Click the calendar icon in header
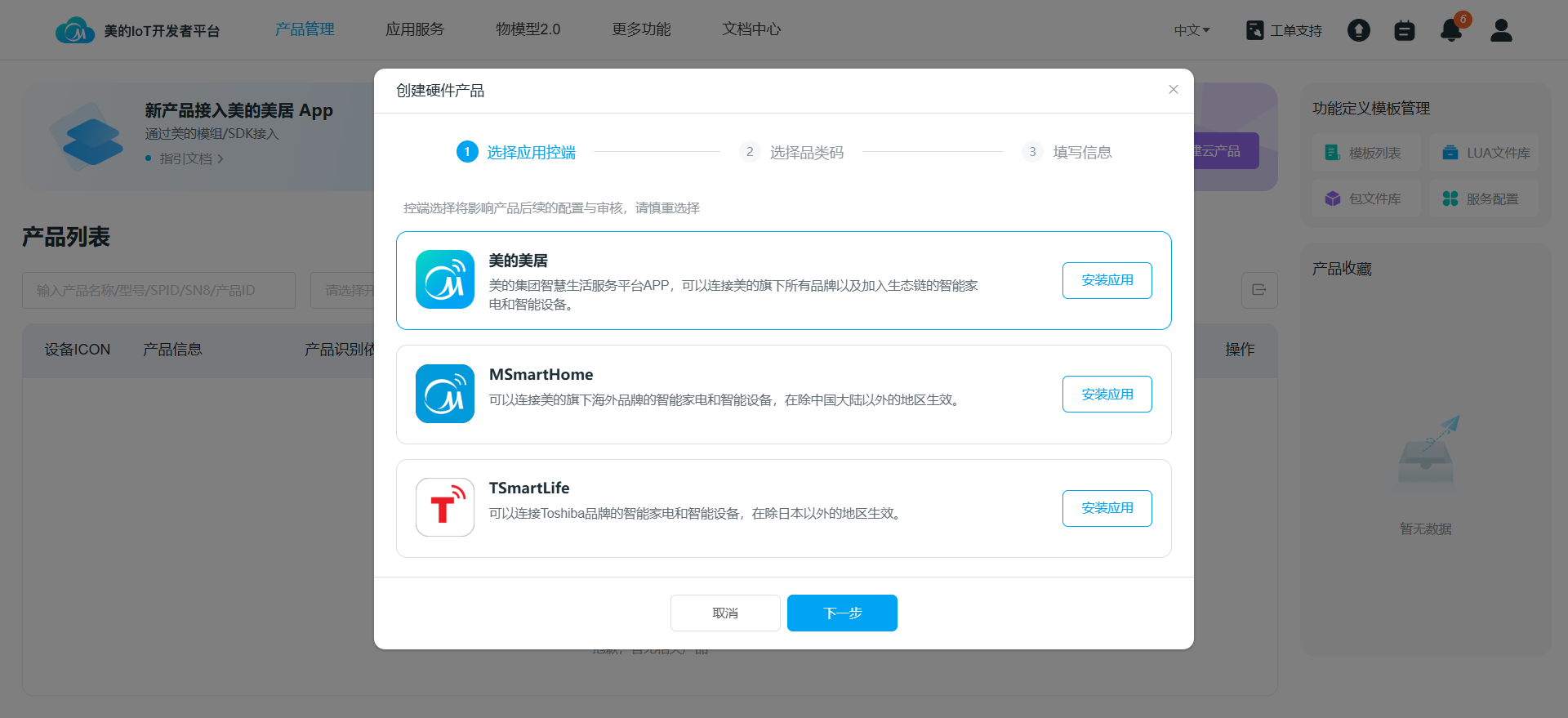1568x718 pixels. coord(1404,30)
